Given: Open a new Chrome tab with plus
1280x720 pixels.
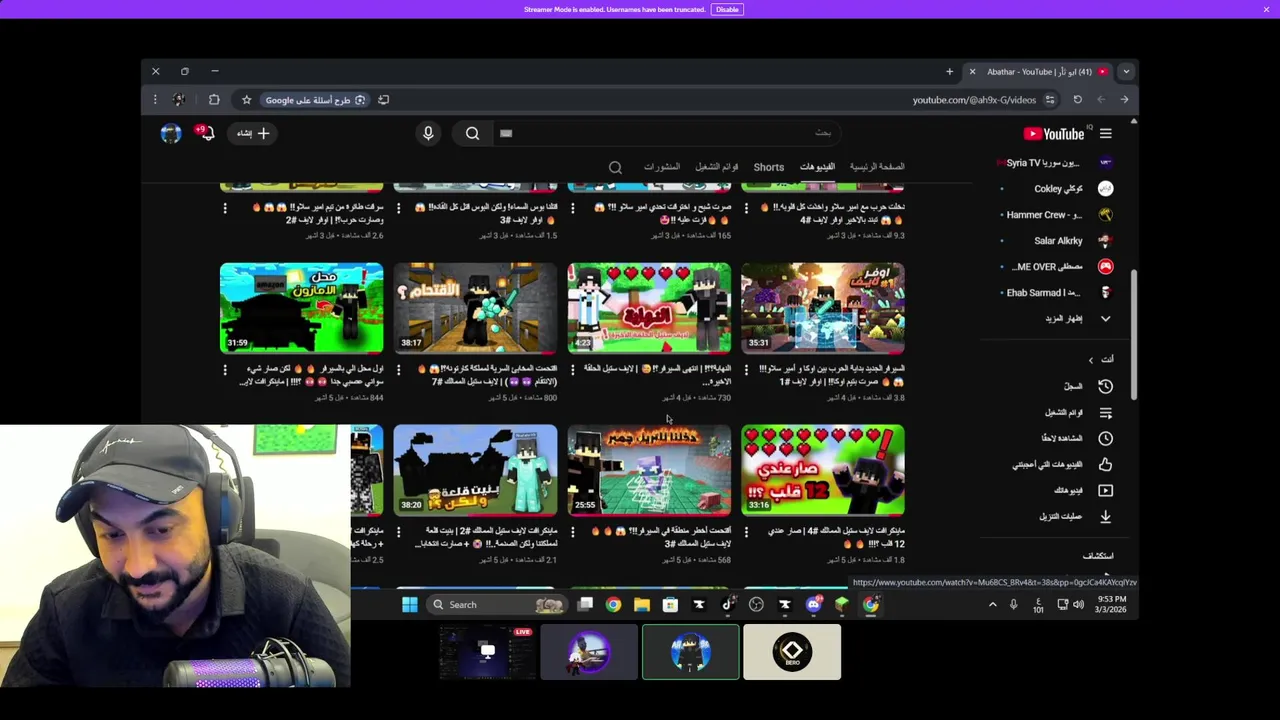Looking at the screenshot, I should (950, 72).
